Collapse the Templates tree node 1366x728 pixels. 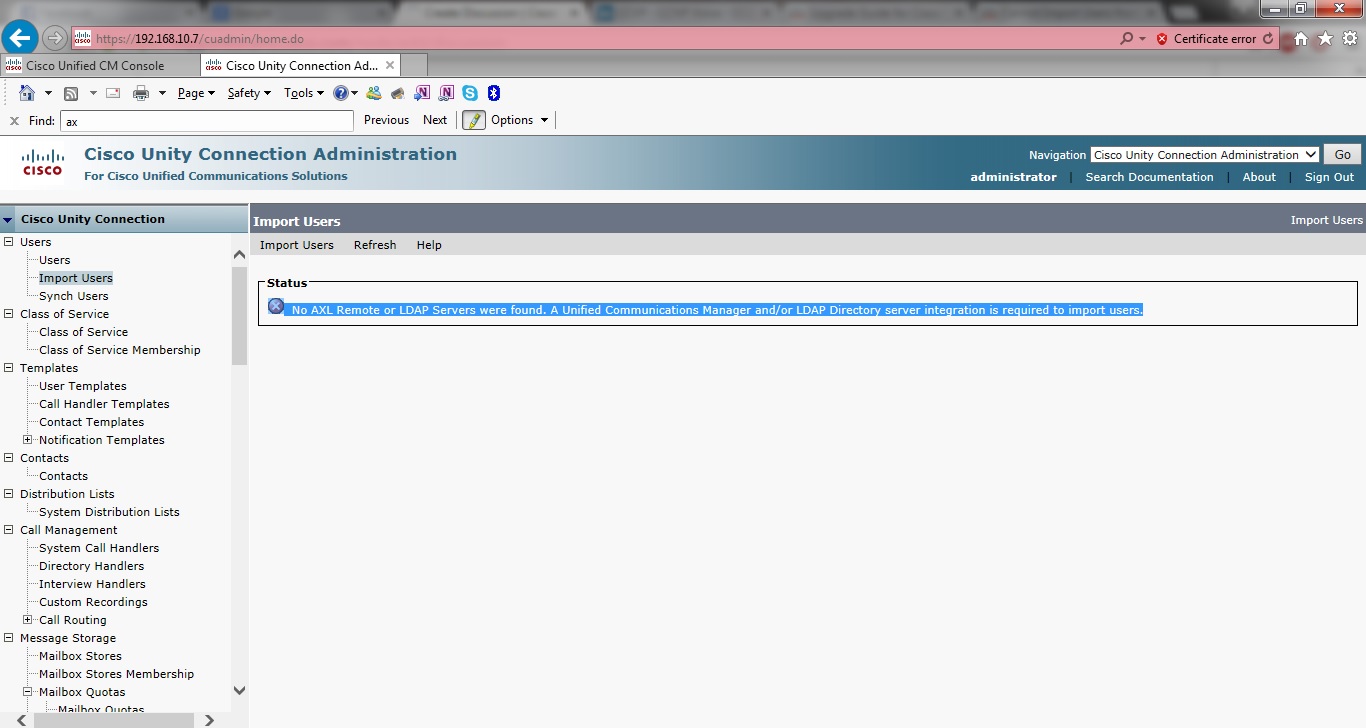pyautogui.click(x=9, y=368)
